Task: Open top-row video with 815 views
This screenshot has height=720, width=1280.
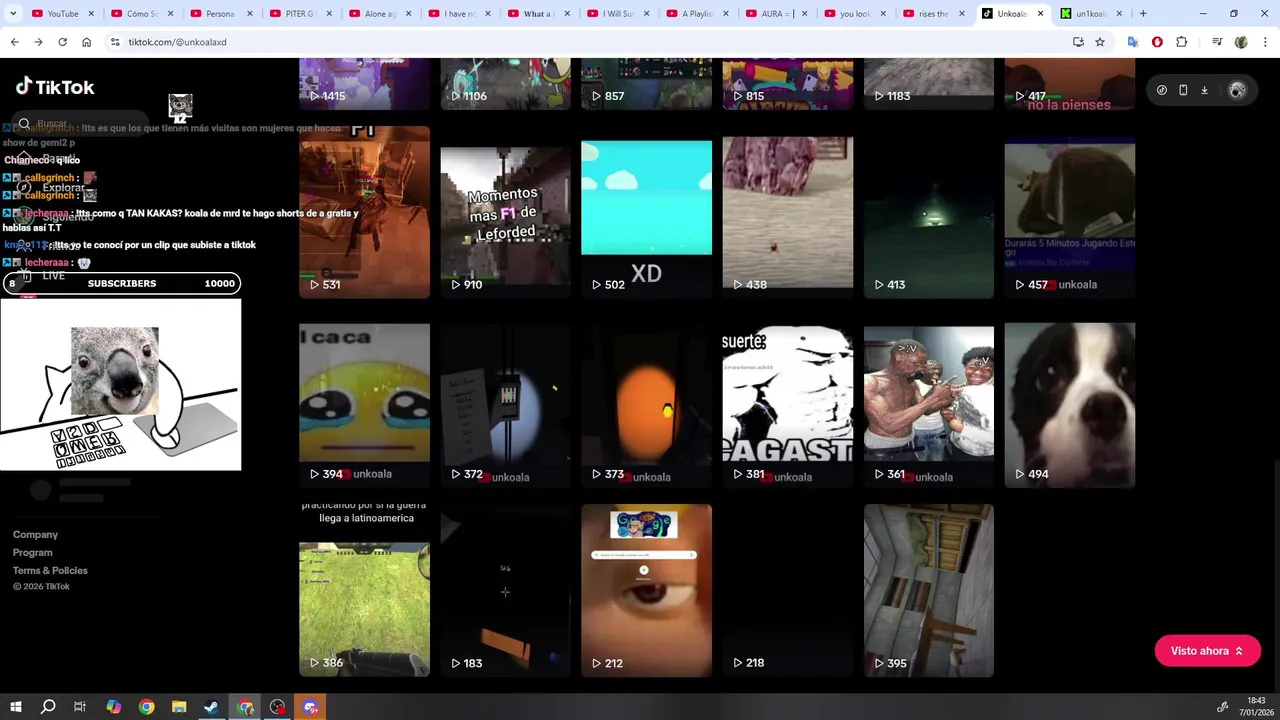Action: tap(787, 83)
